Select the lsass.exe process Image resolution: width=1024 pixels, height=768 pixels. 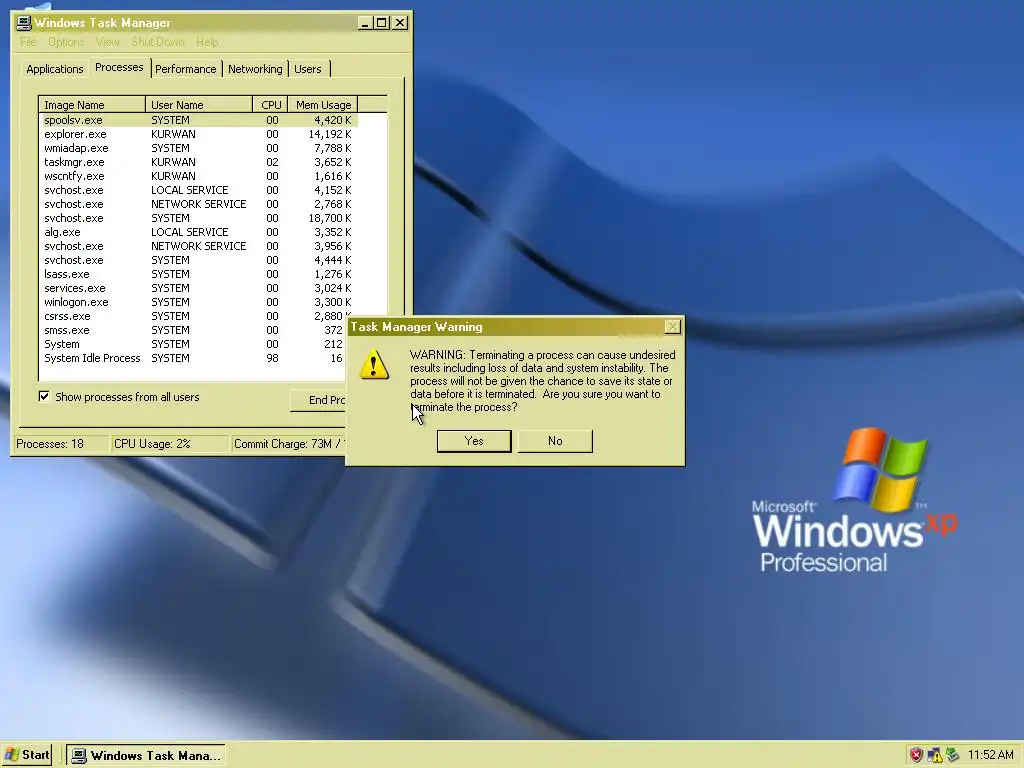[199, 274]
